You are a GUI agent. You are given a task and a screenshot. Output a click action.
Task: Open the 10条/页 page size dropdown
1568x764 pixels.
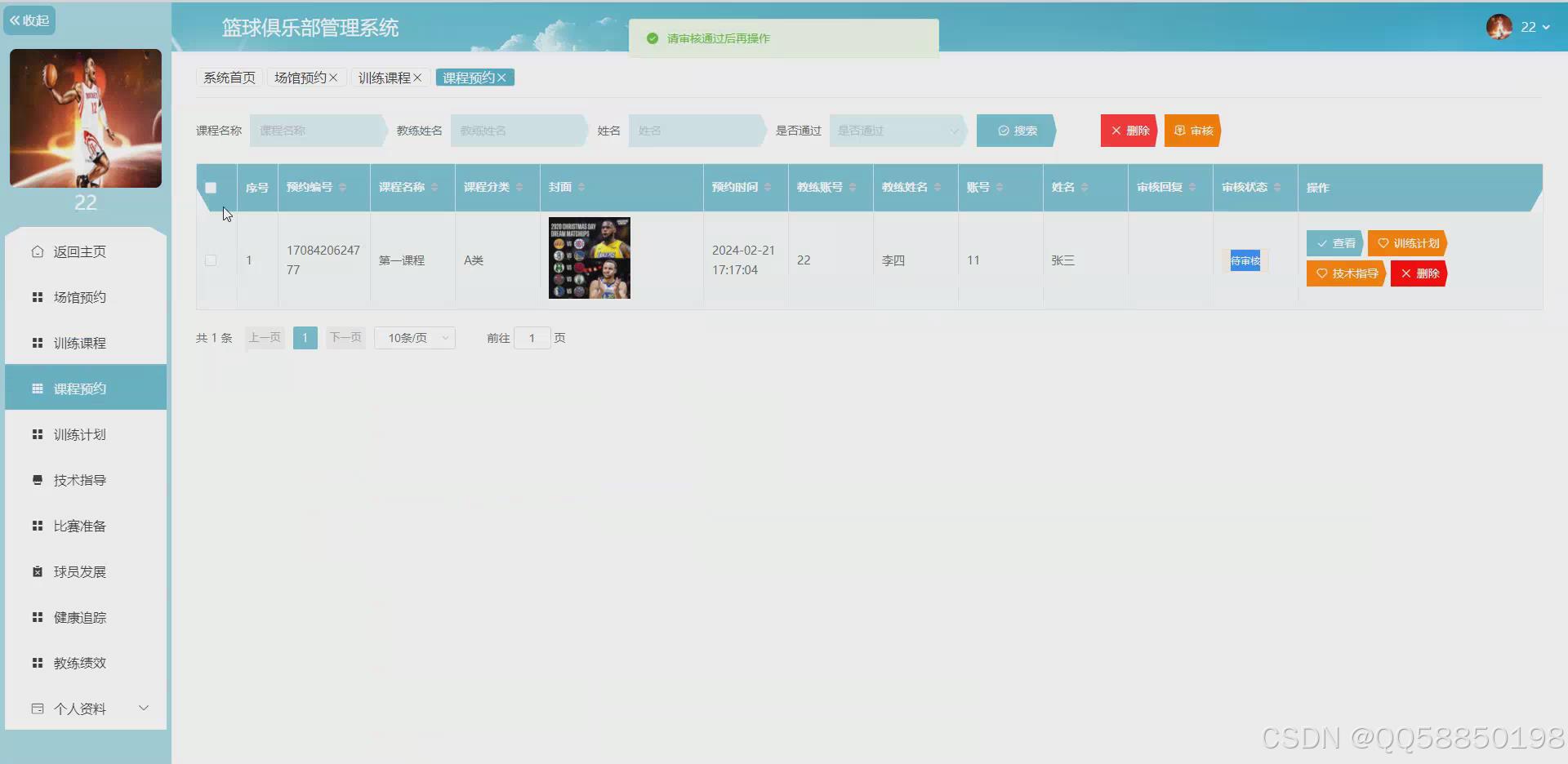(x=414, y=337)
